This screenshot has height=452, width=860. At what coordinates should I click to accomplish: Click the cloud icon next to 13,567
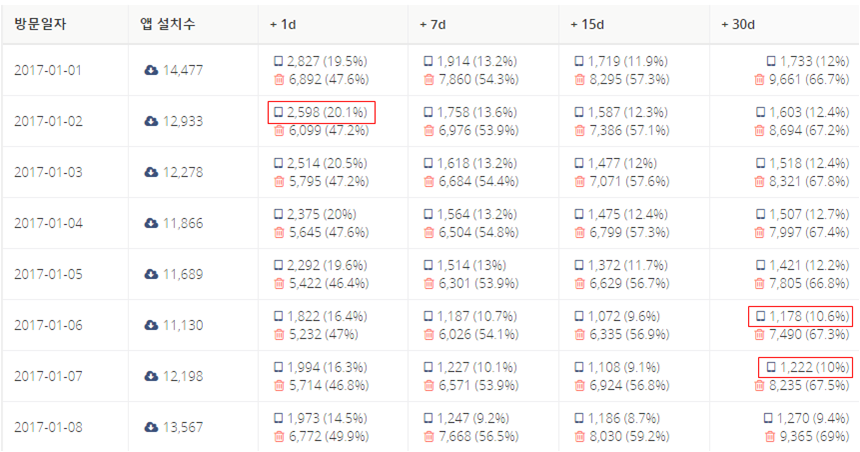click(151, 427)
